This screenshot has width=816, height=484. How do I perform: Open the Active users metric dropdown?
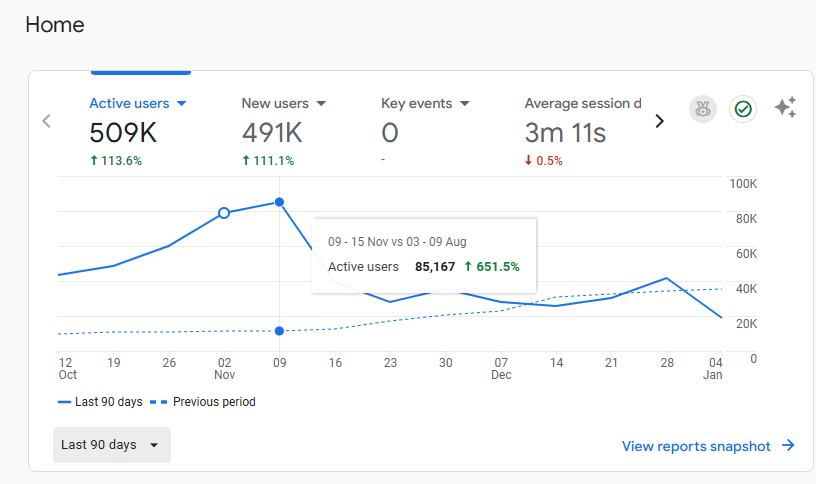point(182,104)
